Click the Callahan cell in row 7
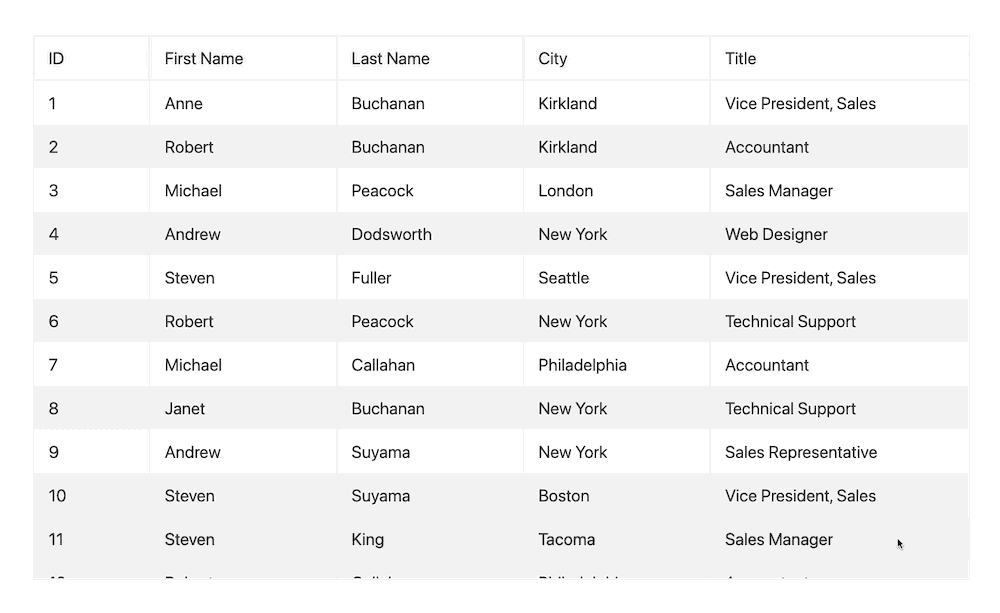Screen dimensions: 1000x613 tap(383, 366)
